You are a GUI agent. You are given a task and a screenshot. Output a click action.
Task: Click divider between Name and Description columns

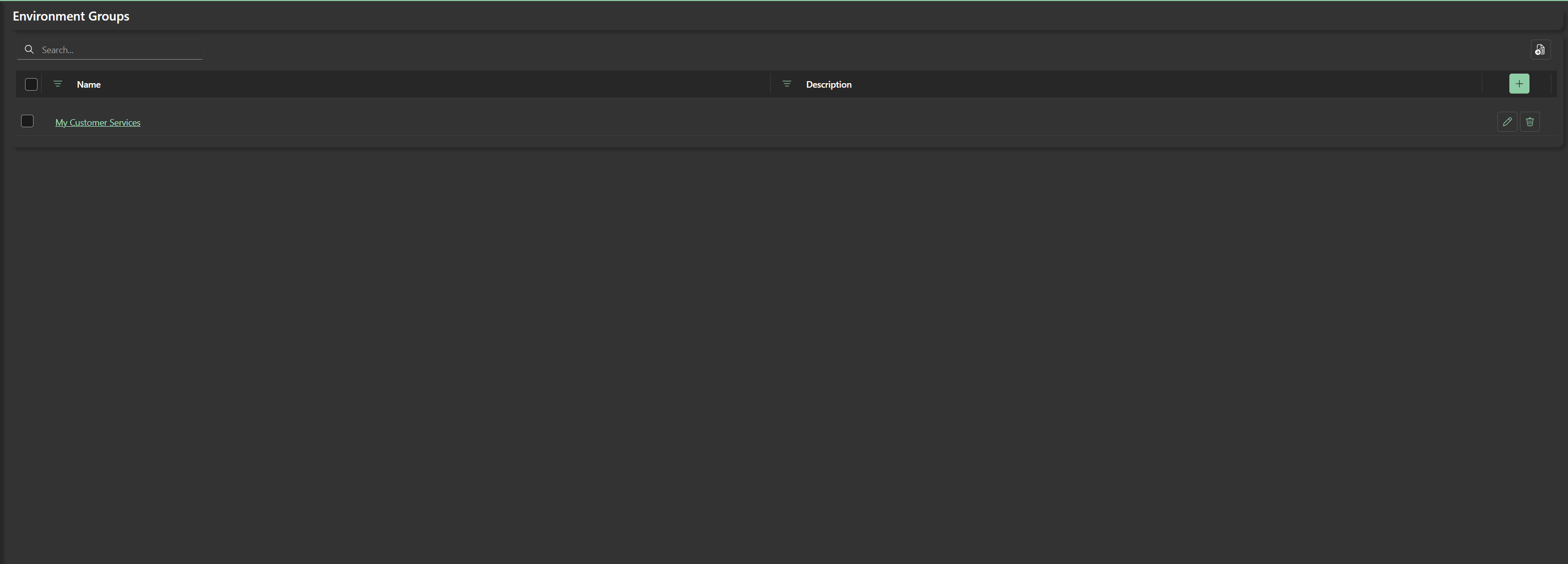(771, 84)
